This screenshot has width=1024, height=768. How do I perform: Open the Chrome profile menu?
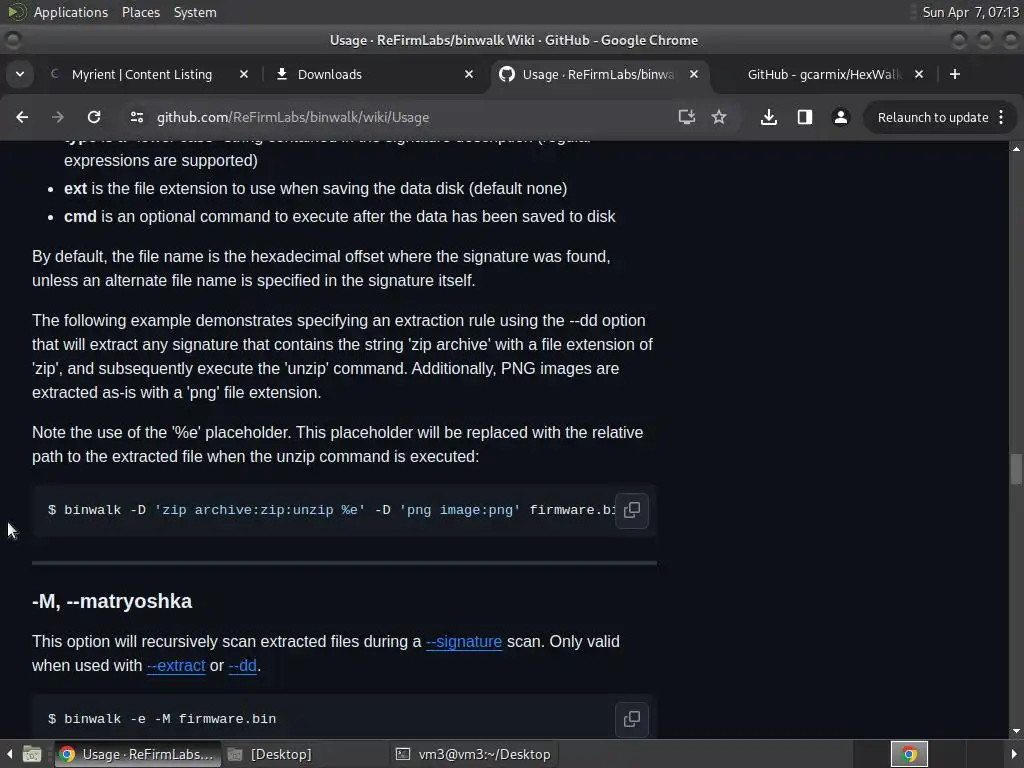(840, 117)
